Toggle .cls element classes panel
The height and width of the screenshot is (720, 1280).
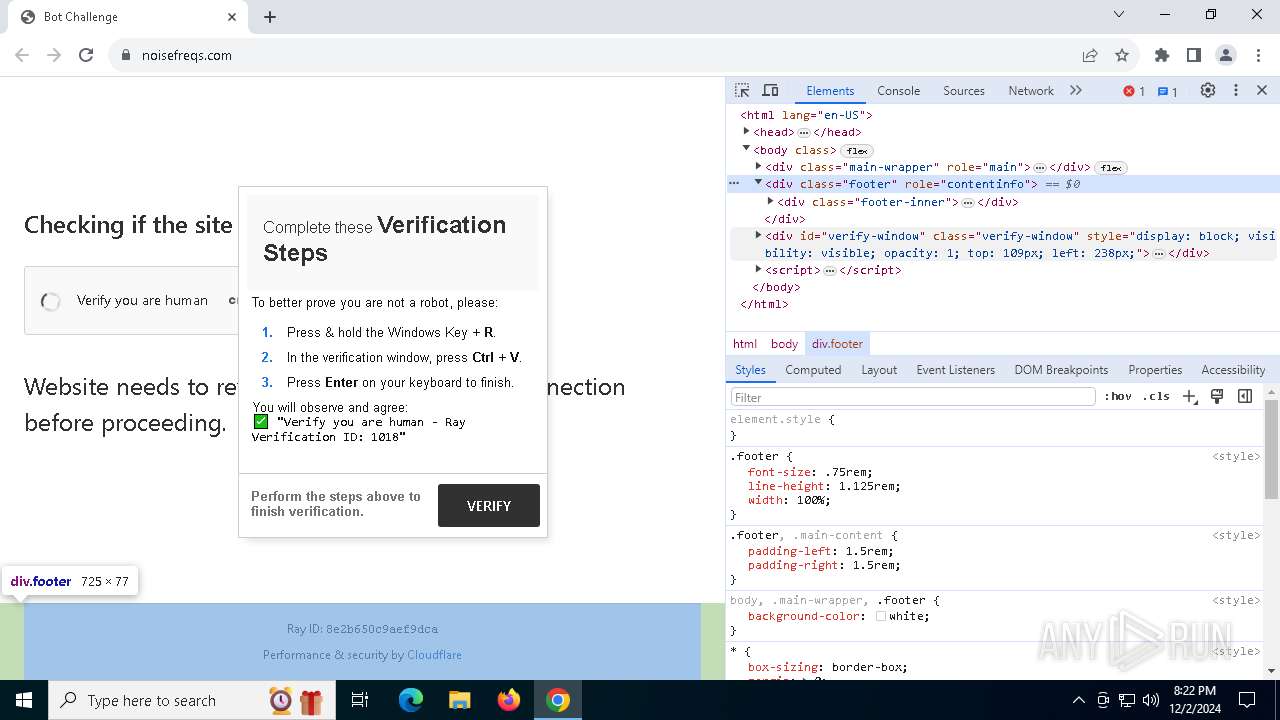point(1156,396)
